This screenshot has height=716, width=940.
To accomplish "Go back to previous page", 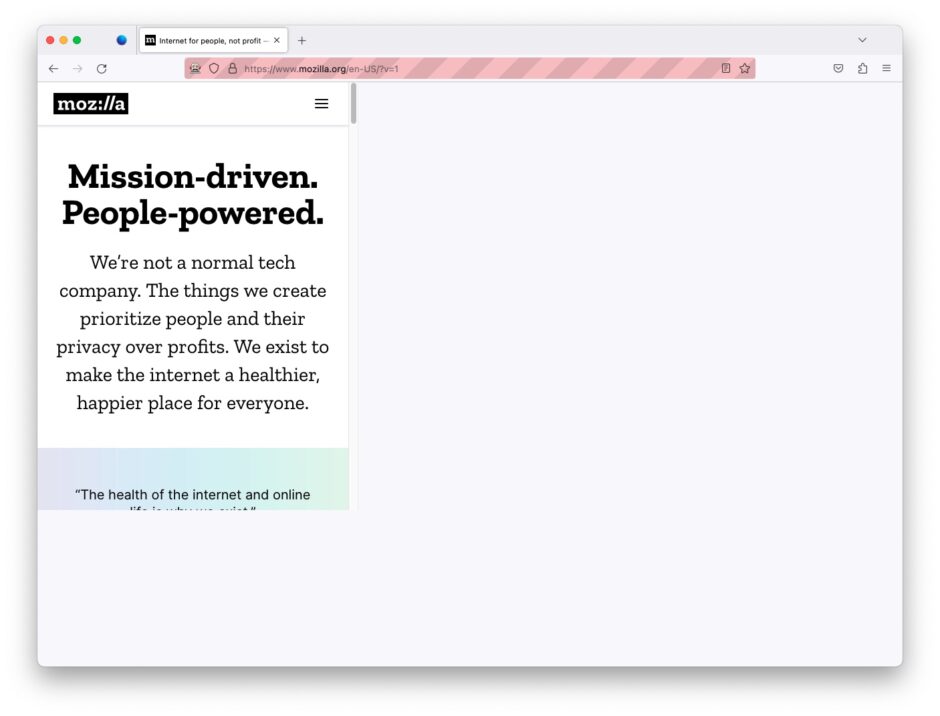I will (x=53, y=69).
